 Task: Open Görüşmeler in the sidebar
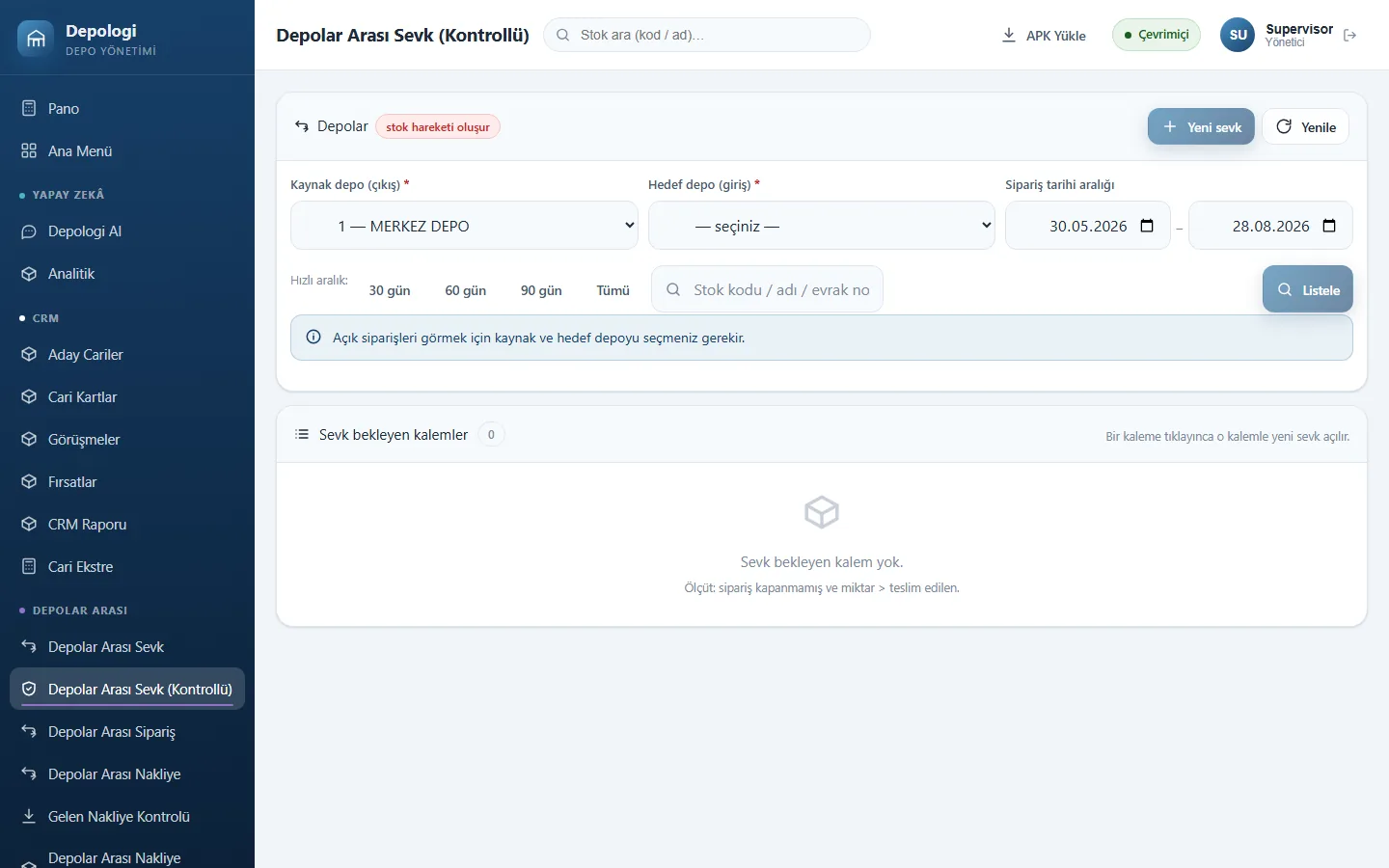tap(127, 440)
